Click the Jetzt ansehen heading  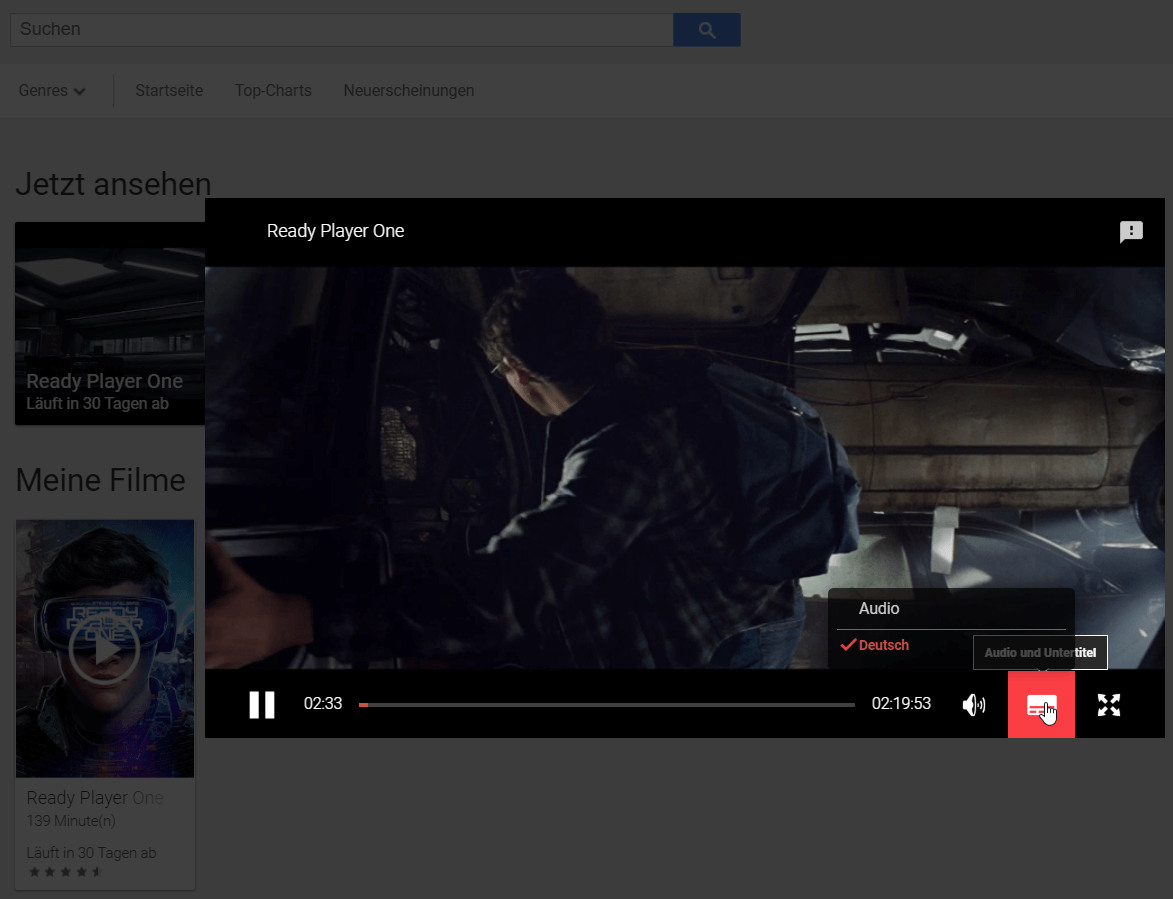click(x=113, y=184)
